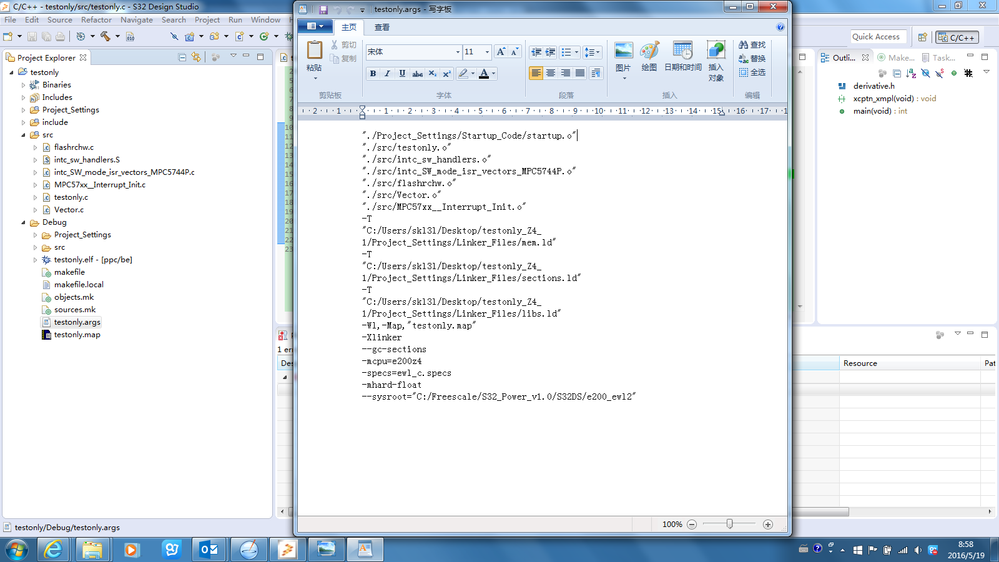Open bullet list style dropdown arrow

click(577, 52)
